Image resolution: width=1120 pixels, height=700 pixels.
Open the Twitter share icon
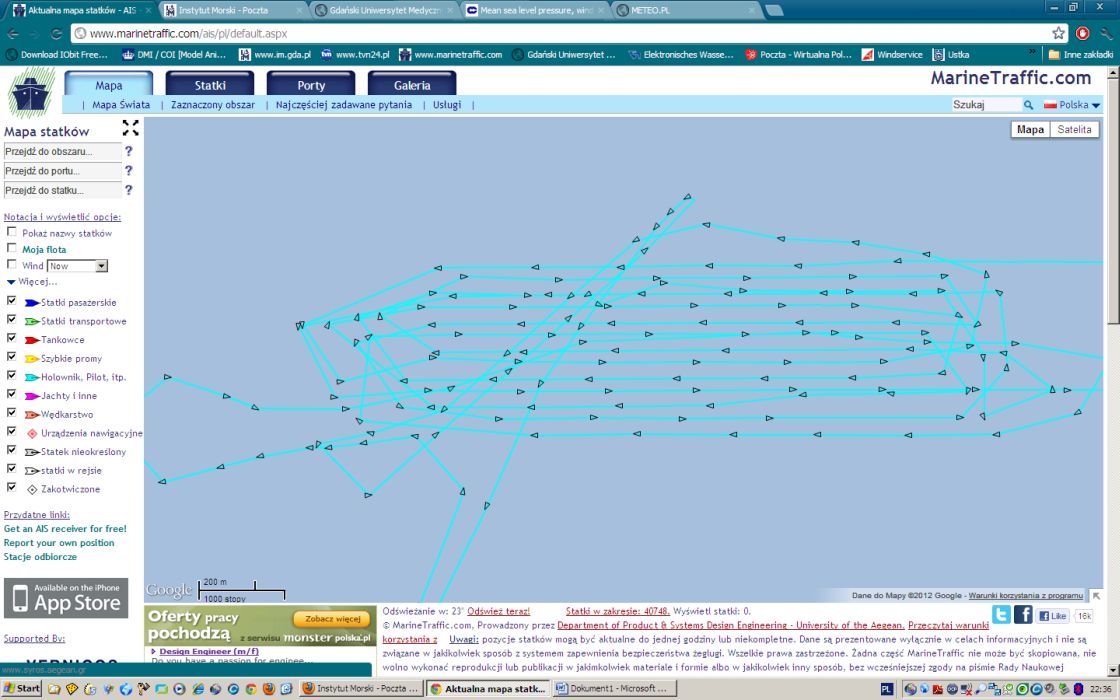pos(1001,615)
